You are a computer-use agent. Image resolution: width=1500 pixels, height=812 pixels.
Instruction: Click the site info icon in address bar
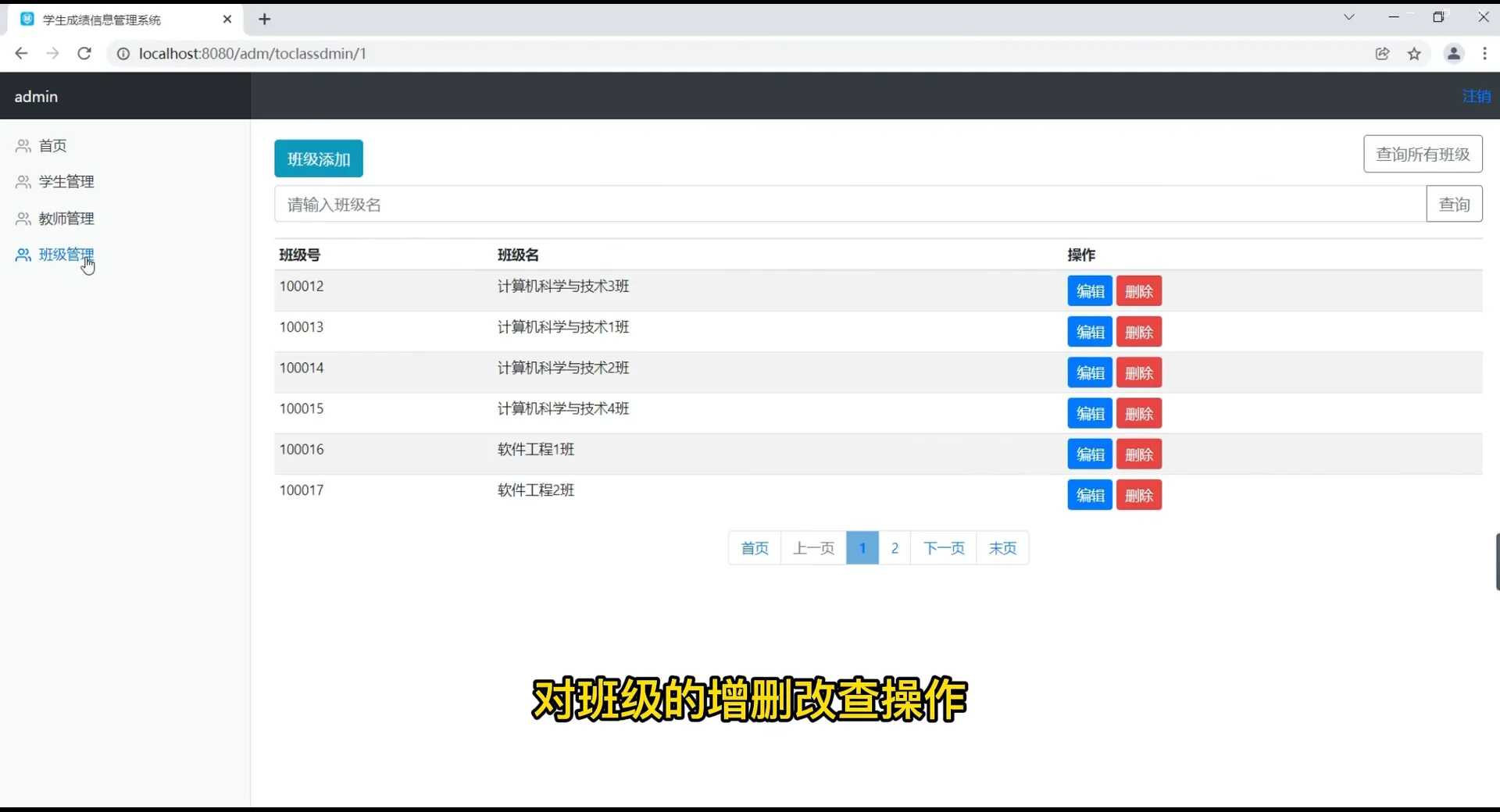[123, 53]
